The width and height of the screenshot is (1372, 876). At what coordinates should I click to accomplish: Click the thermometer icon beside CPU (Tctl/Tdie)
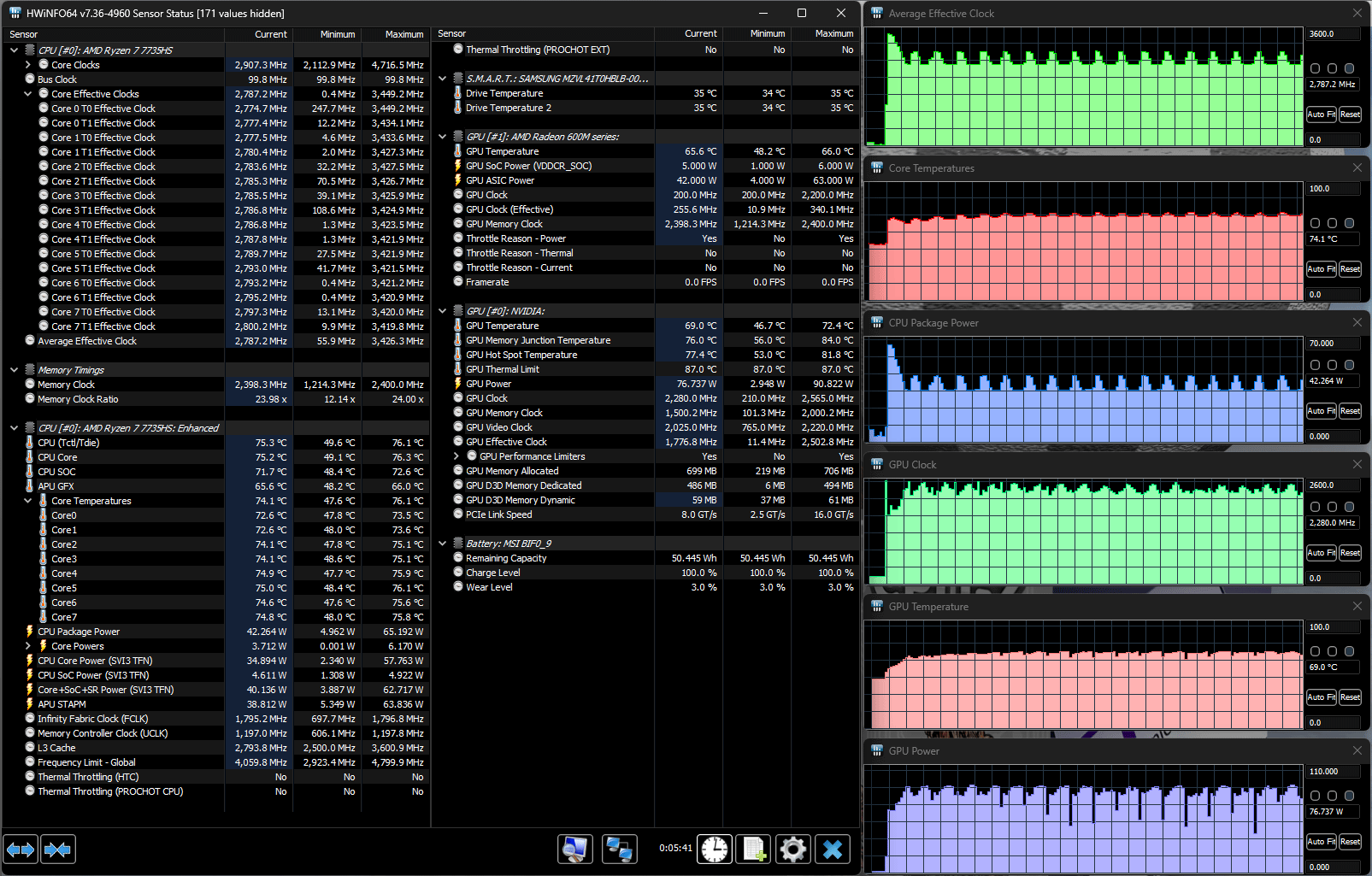click(x=30, y=443)
